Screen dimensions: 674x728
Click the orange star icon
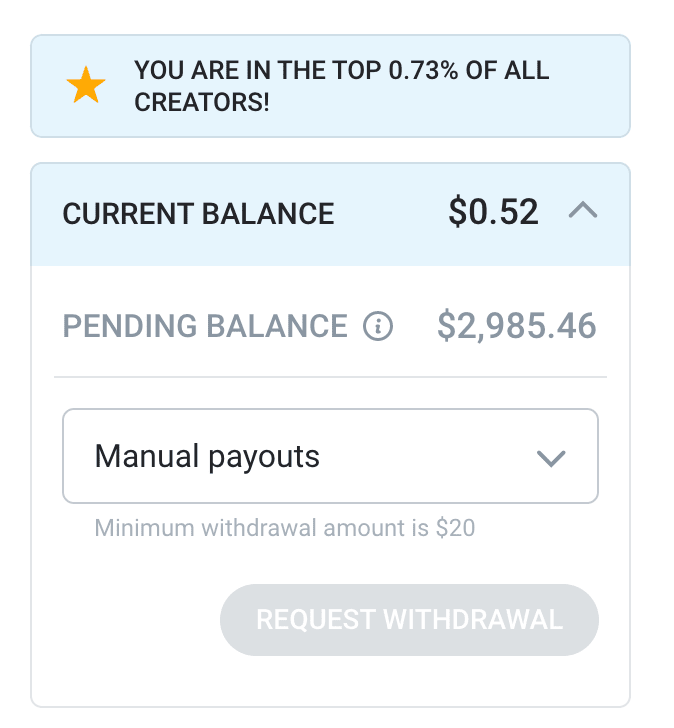[86, 87]
